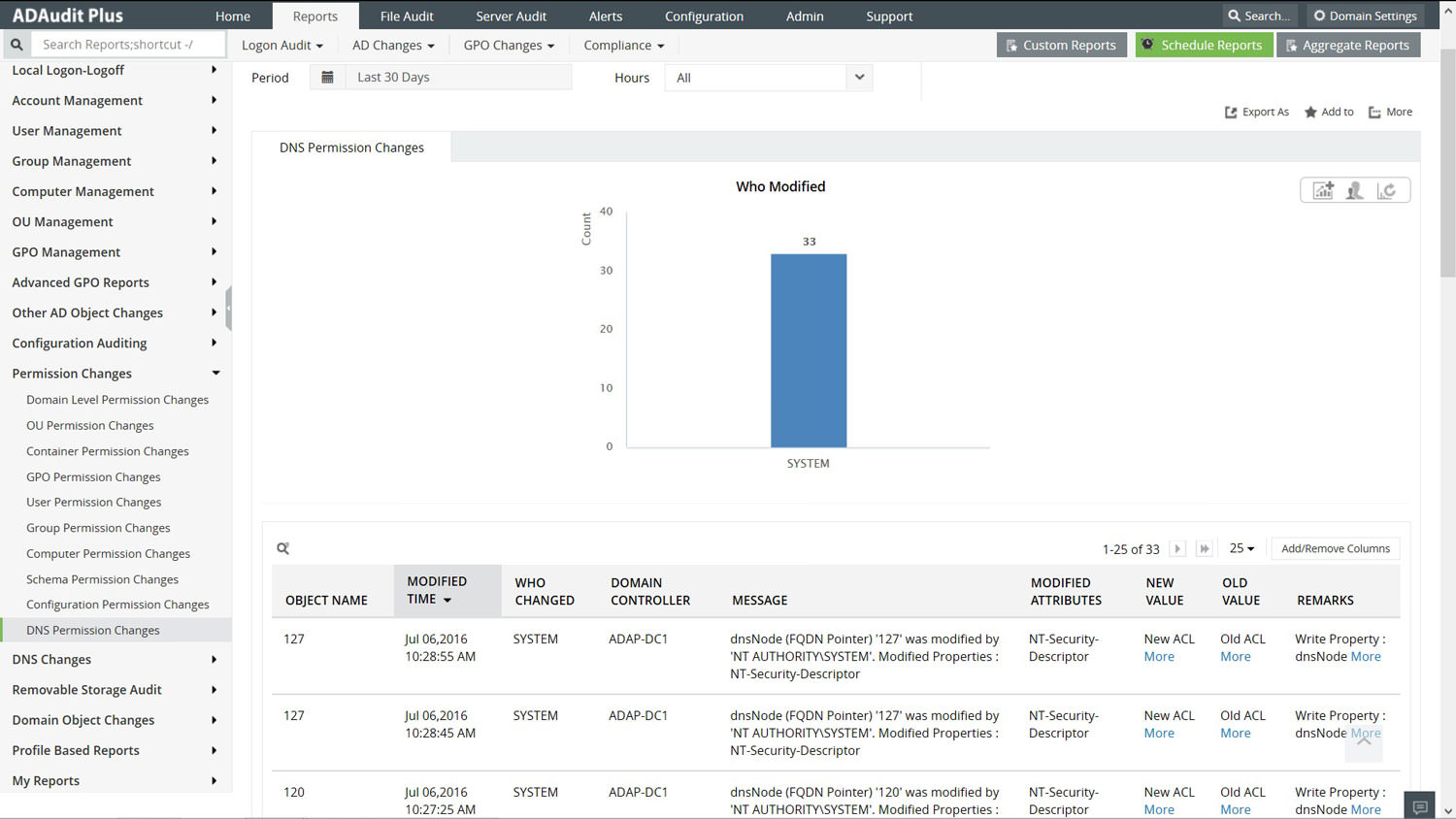Open GPO Permission Changes report
The image size is (1456, 819).
[x=93, y=477]
